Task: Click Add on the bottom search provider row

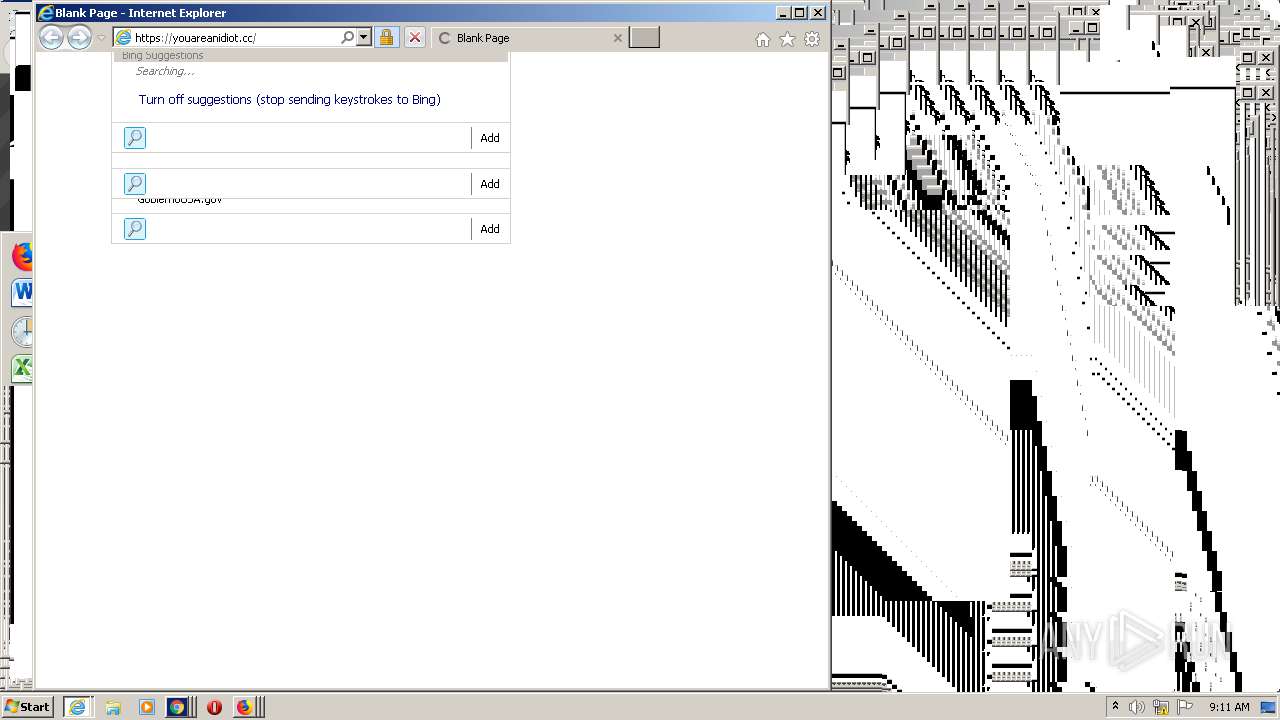Action: [489, 229]
